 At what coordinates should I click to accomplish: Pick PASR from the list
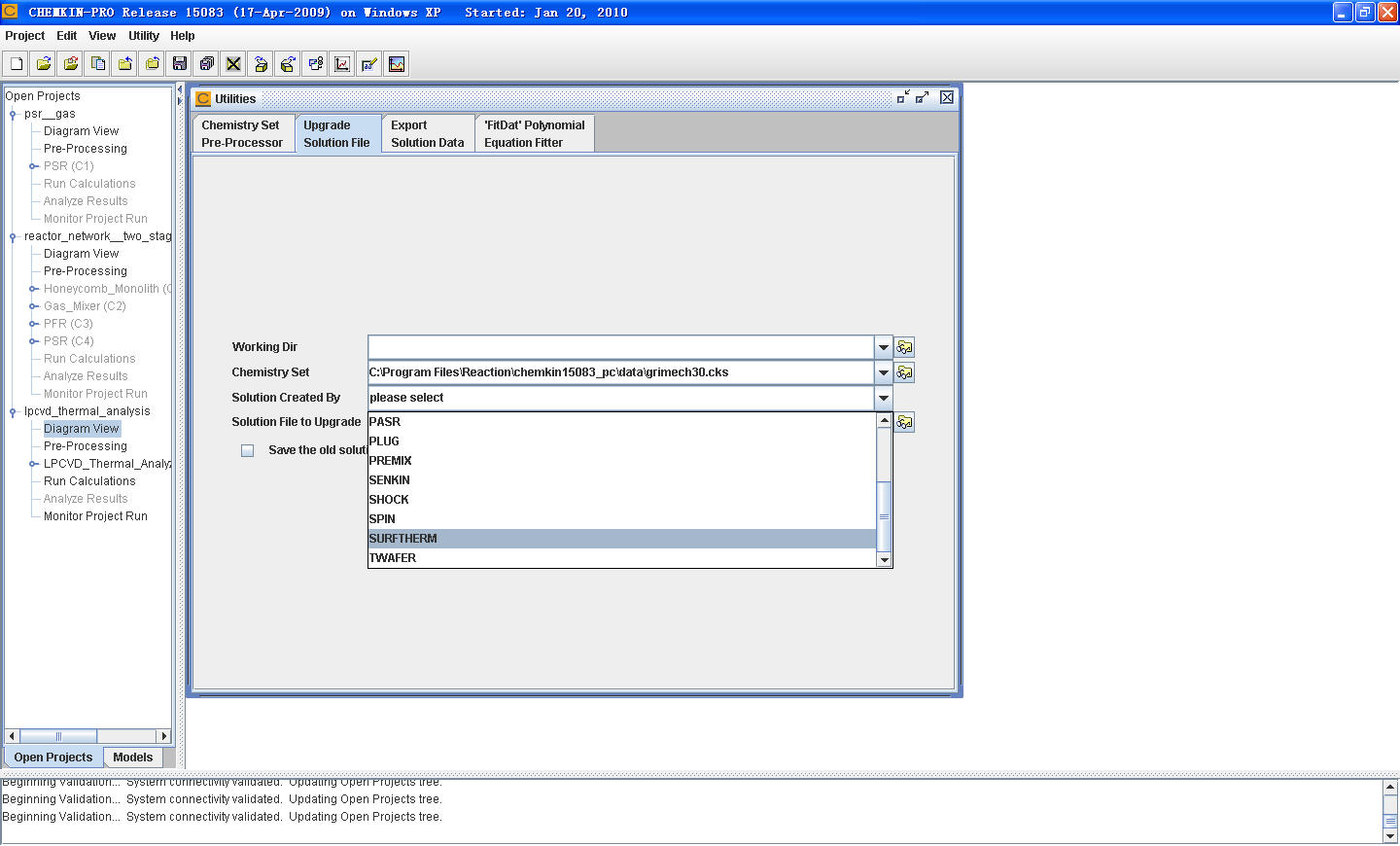click(x=622, y=422)
